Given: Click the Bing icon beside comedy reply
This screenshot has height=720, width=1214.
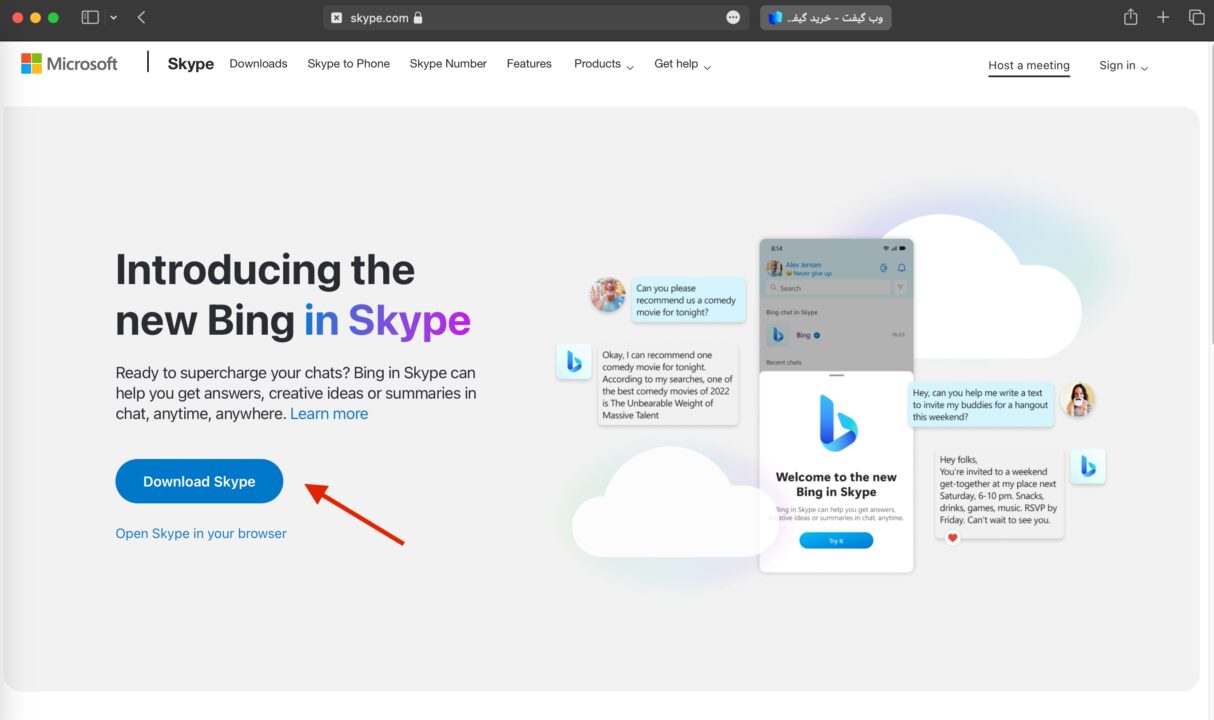Looking at the screenshot, I should point(574,362).
